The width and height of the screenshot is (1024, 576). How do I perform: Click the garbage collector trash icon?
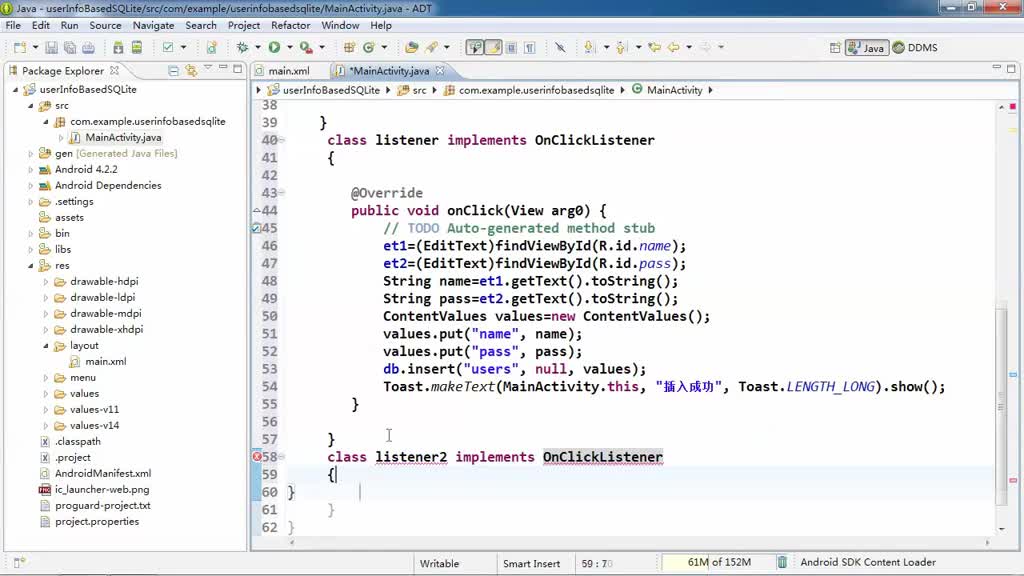pos(782,562)
